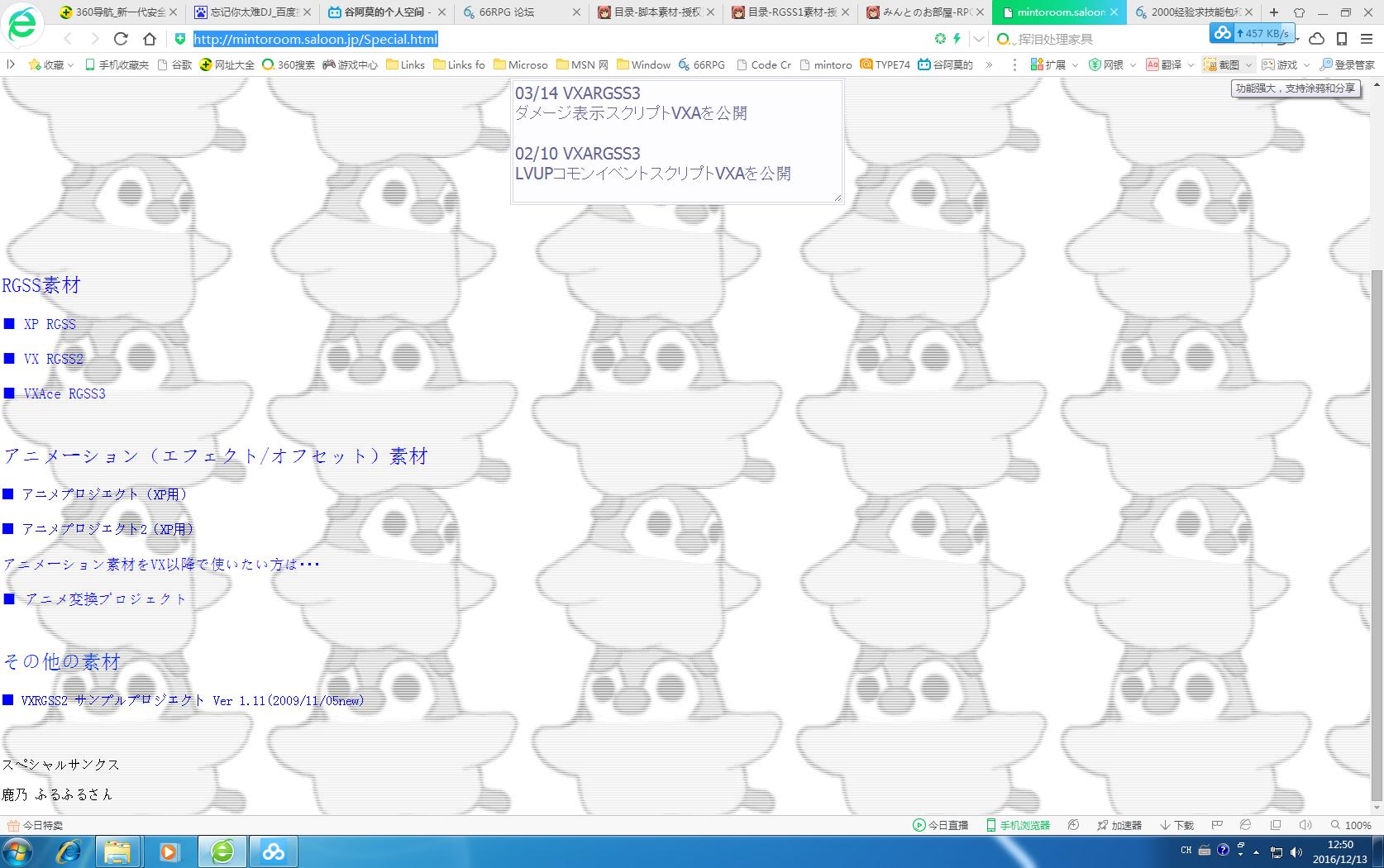The image size is (1384, 868).
Task: Click the lightning speed-mode icon in the address bar
Action: [957, 39]
